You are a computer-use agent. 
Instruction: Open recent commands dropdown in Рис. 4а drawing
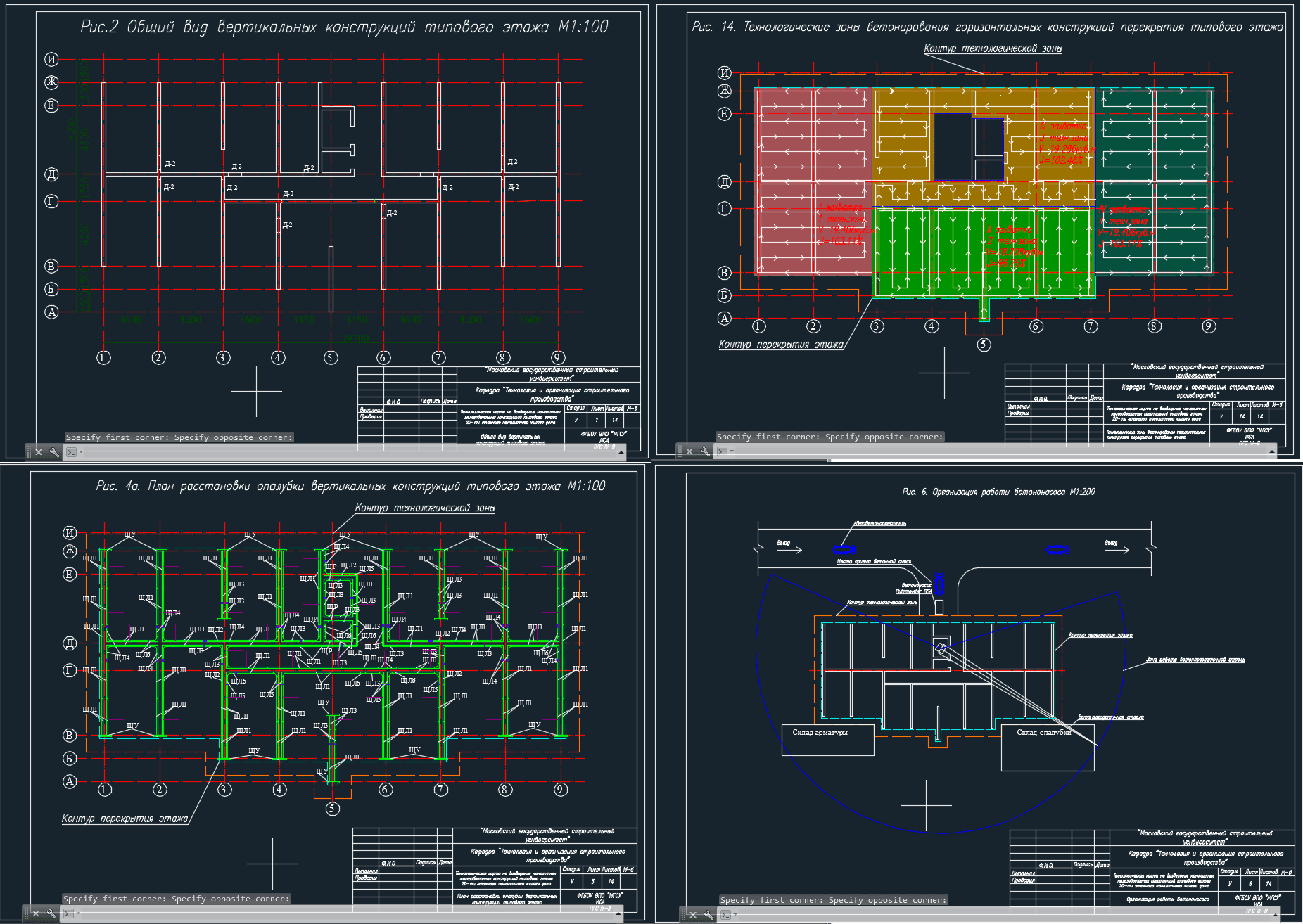tap(77, 913)
